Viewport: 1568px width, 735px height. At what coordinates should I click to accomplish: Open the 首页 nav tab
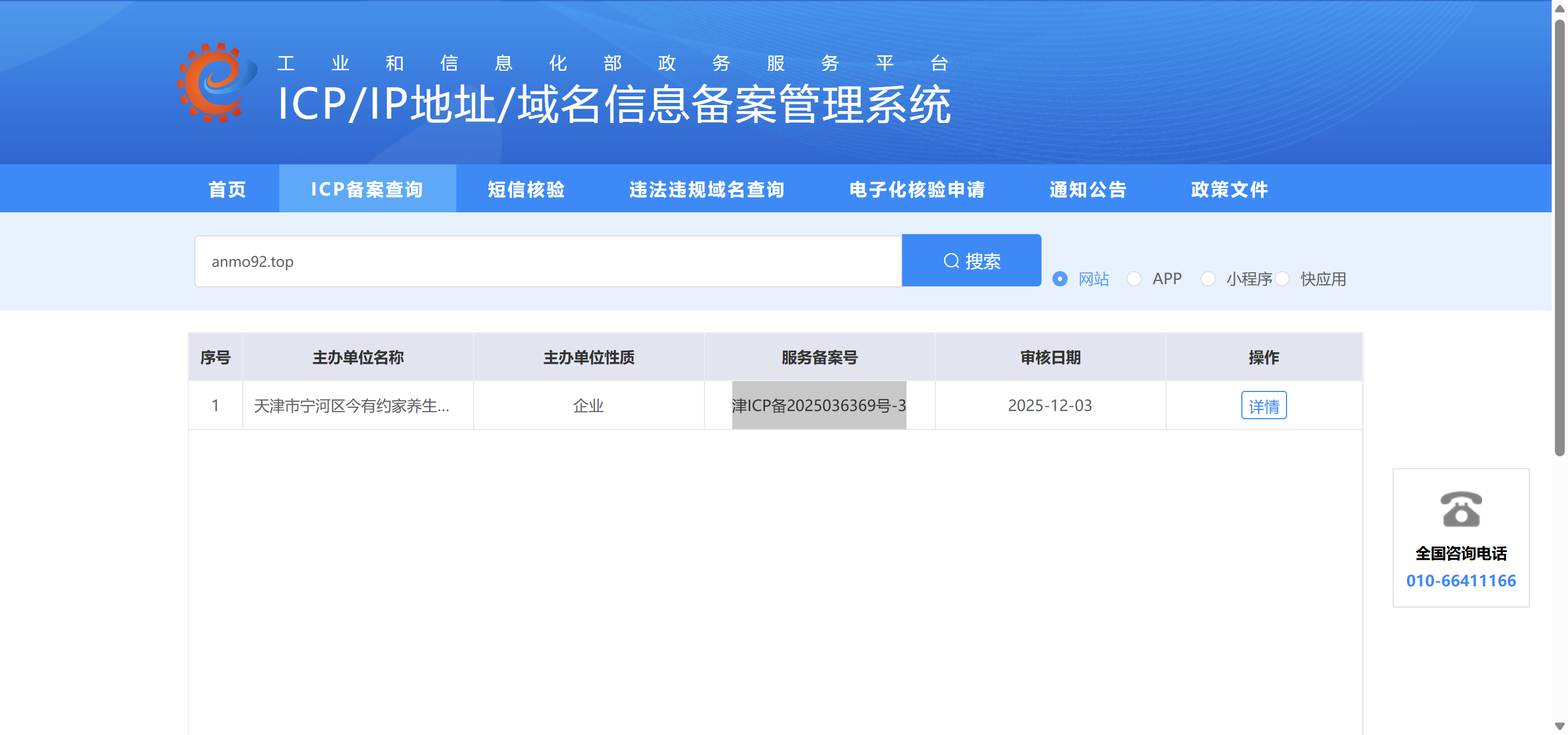[x=227, y=189]
